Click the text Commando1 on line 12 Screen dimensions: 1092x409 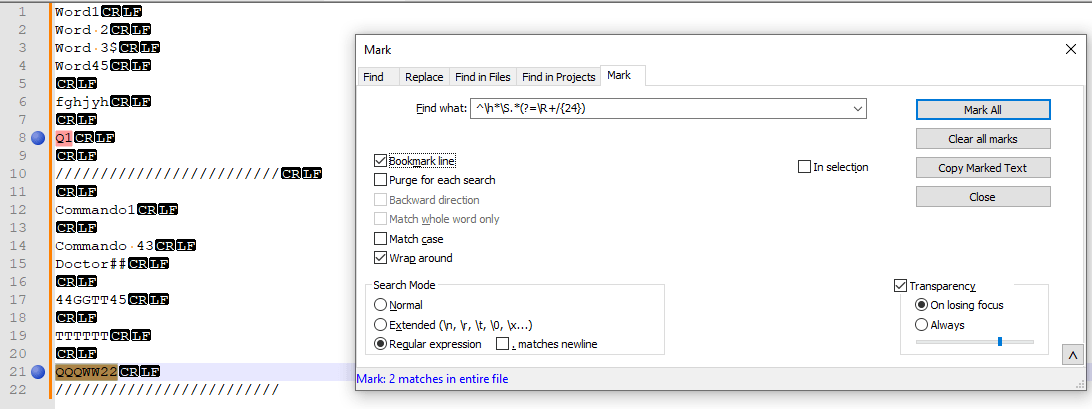click(x=95, y=210)
